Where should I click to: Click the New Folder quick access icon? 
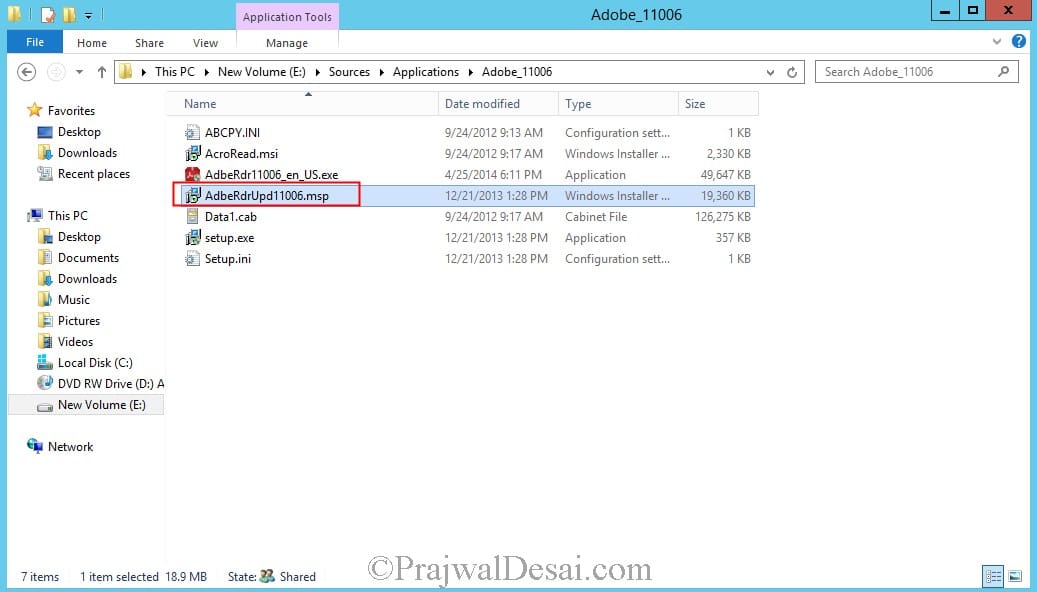(x=69, y=15)
